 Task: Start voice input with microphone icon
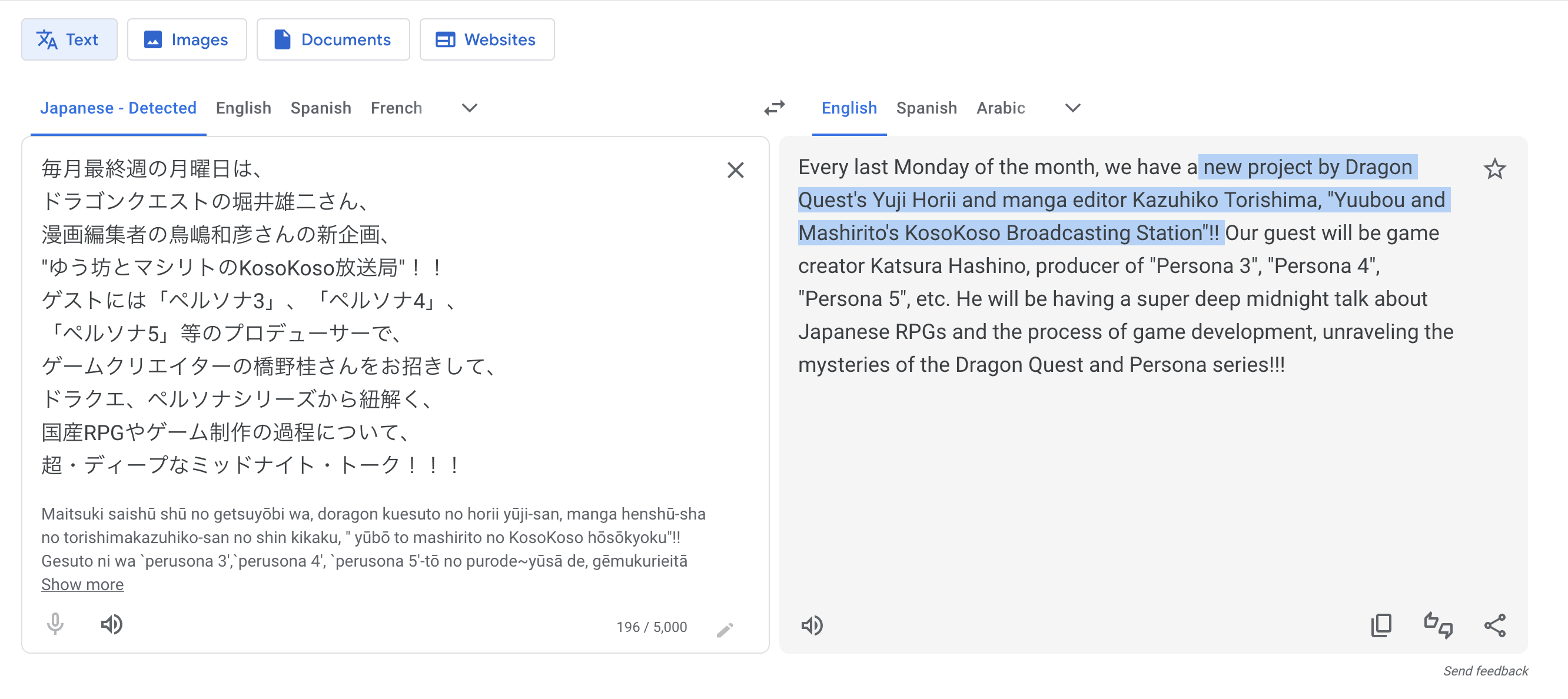pyautogui.click(x=55, y=624)
